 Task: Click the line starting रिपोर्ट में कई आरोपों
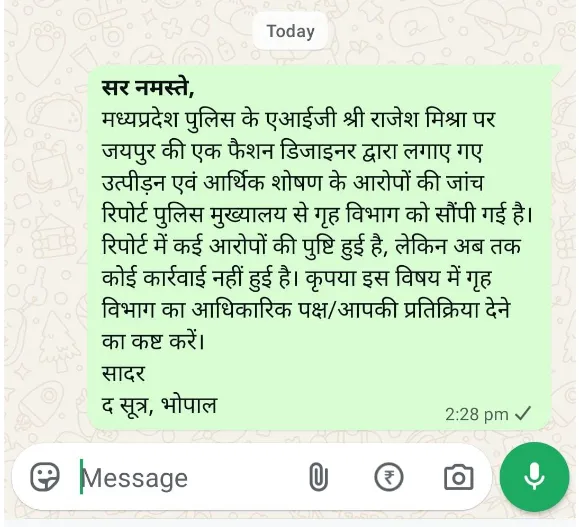coord(311,246)
